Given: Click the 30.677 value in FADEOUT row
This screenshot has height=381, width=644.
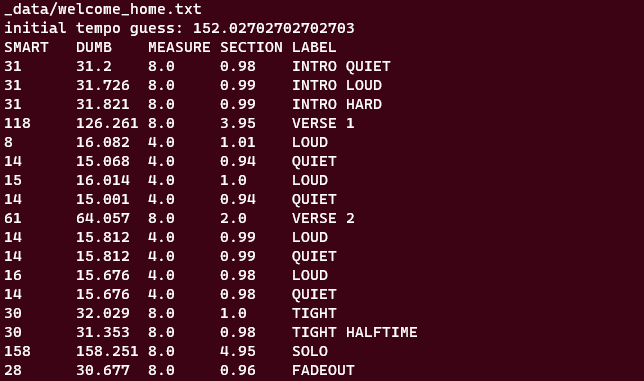Looking at the screenshot, I should 103,370.
